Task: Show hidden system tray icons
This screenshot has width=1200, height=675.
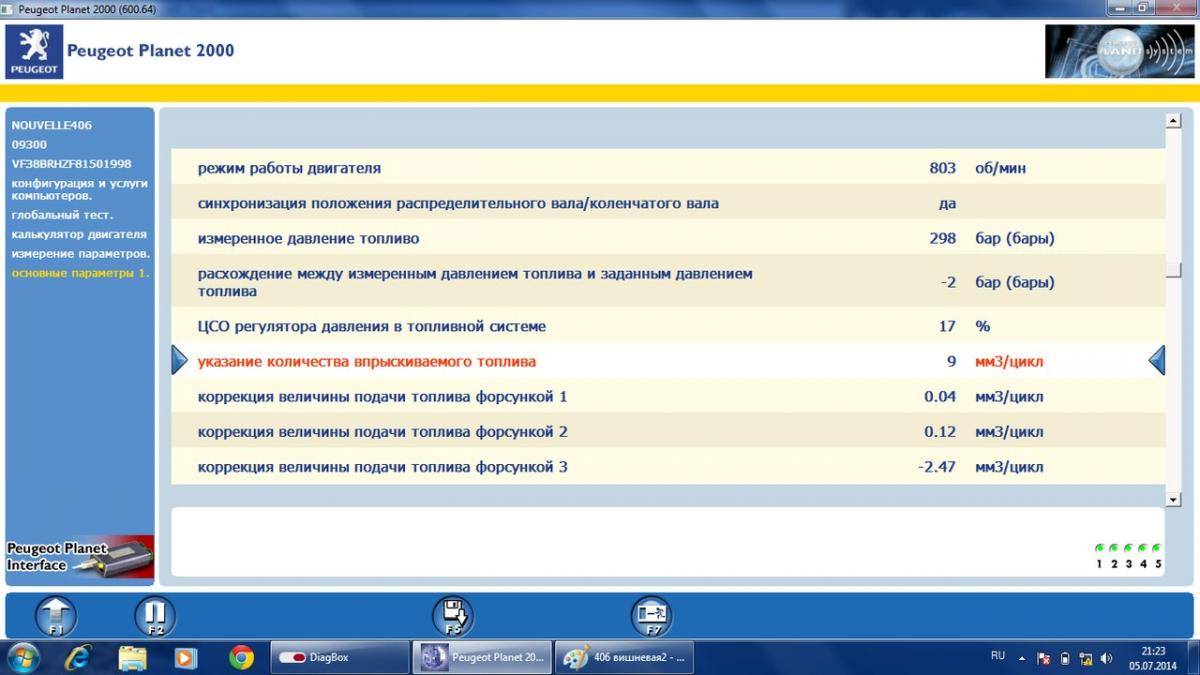Action: [1021, 658]
